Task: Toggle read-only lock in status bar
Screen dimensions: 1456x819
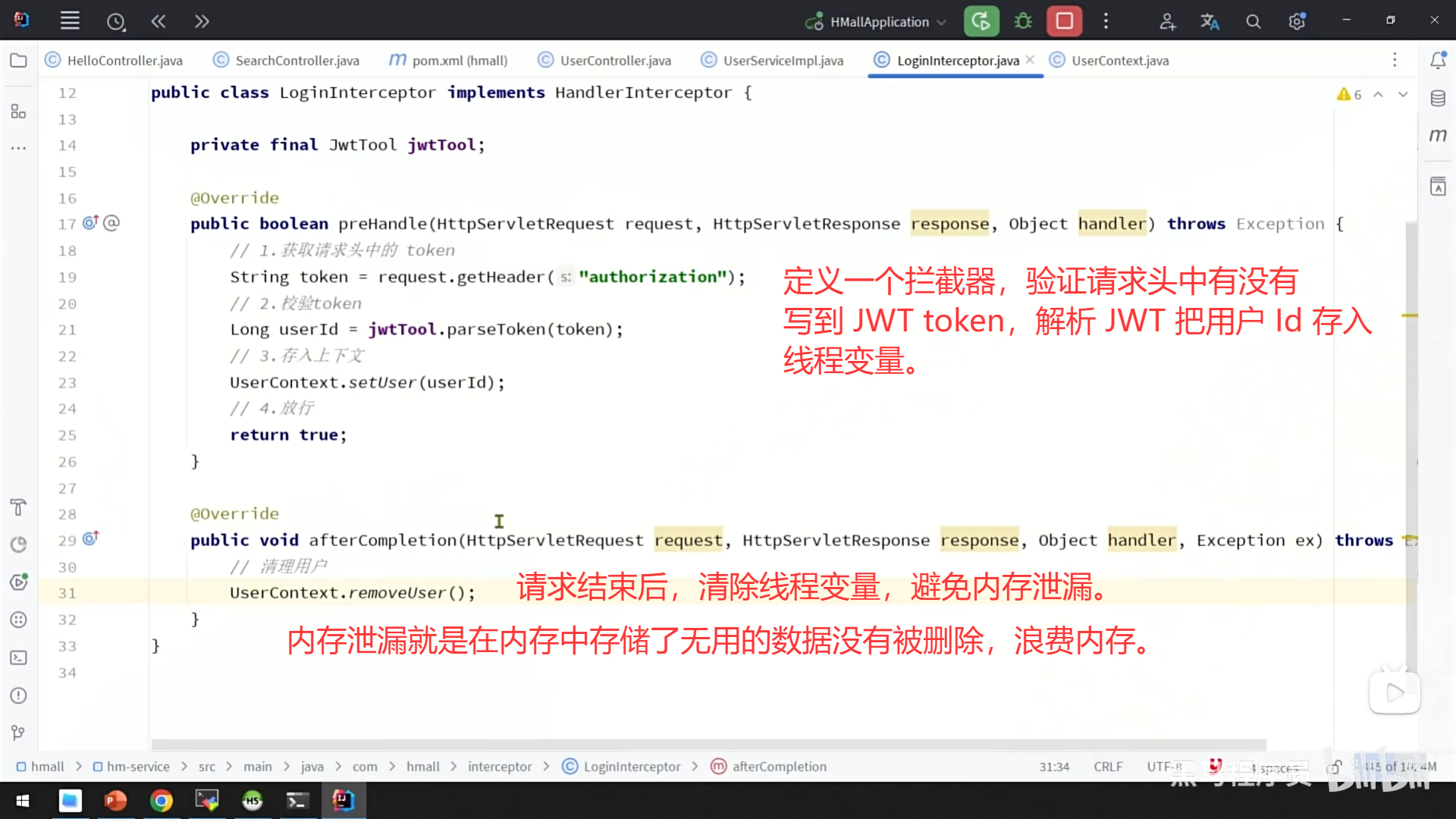Action: point(1335,767)
